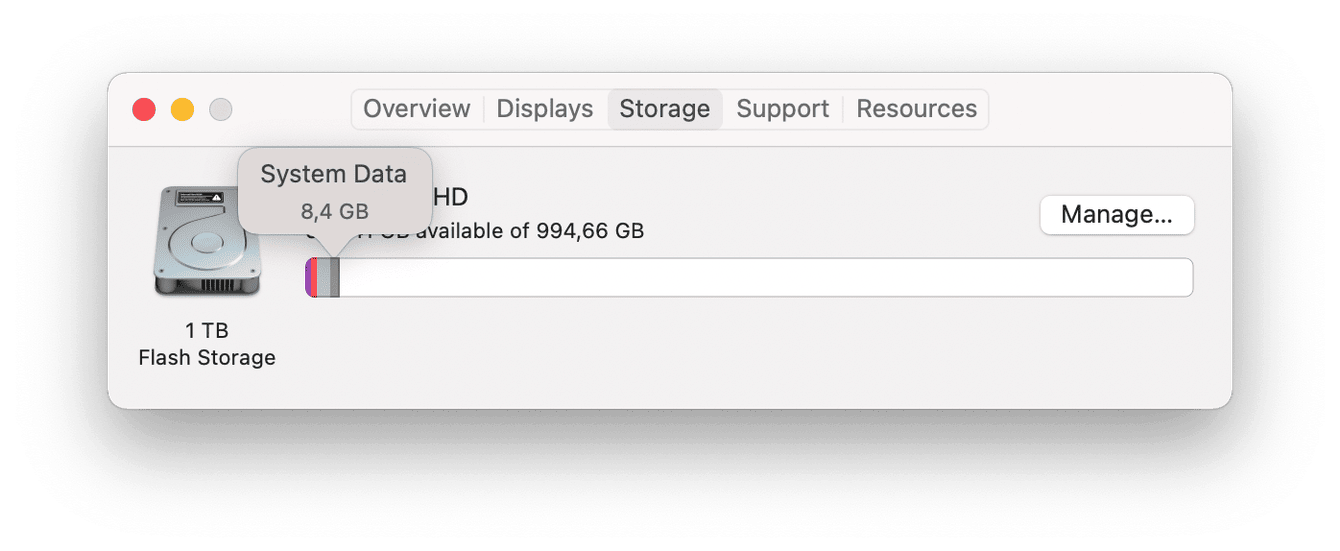This screenshot has width=1340, height=551.
Task: Close the window with red button
Action: pyautogui.click(x=144, y=109)
